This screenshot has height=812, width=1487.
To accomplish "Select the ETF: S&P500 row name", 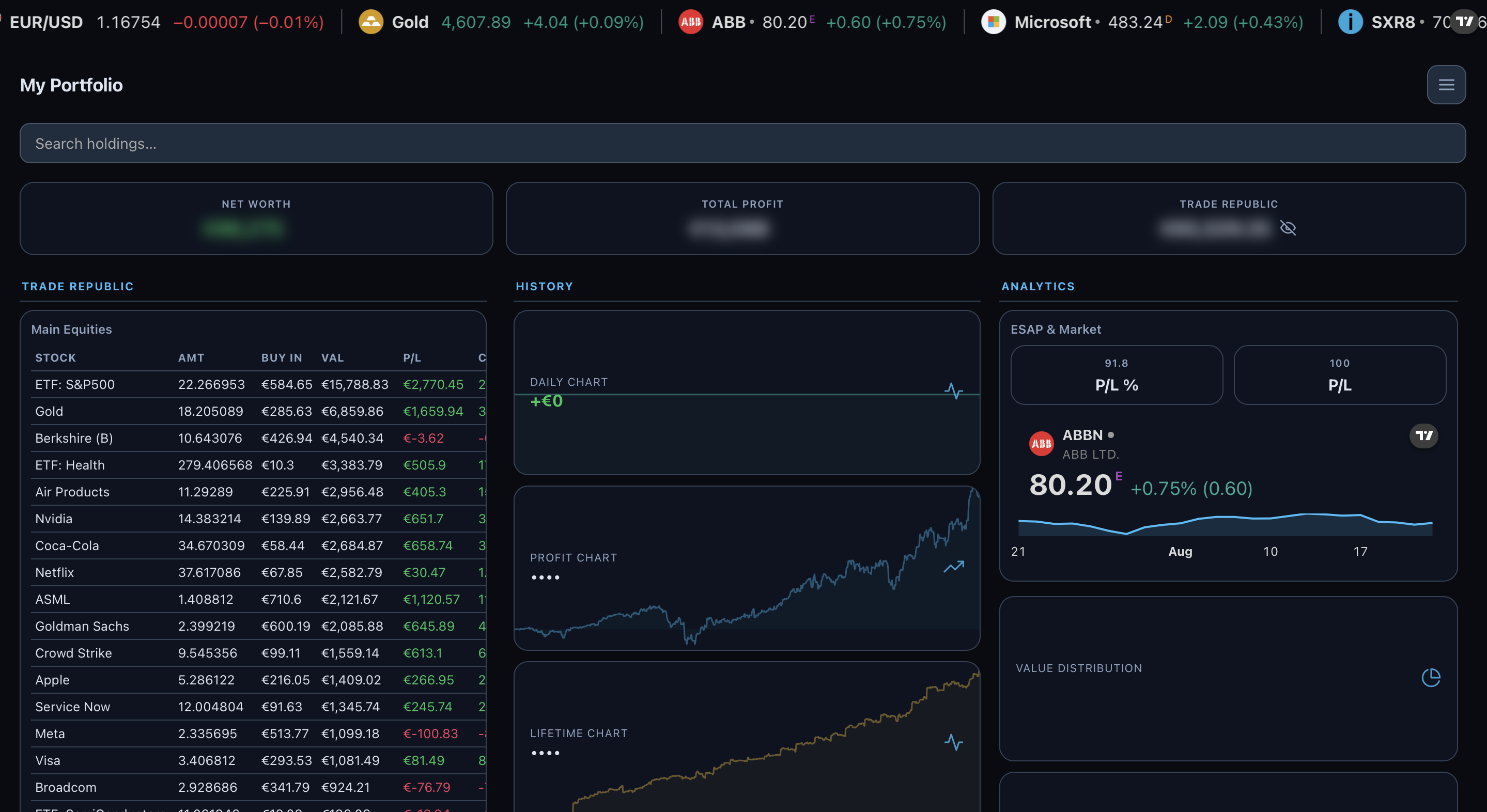I will click(75, 384).
